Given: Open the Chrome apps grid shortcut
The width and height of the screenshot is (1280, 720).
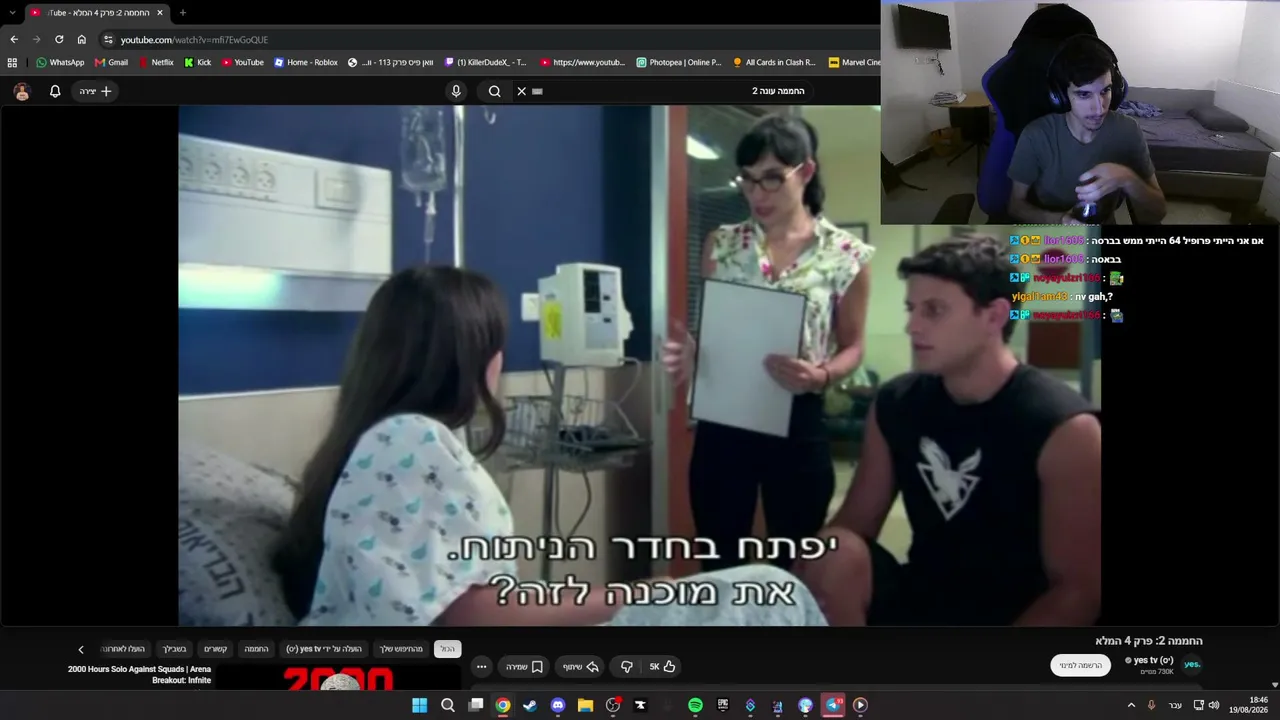Looking at the screenshot, I should (12, 62).
